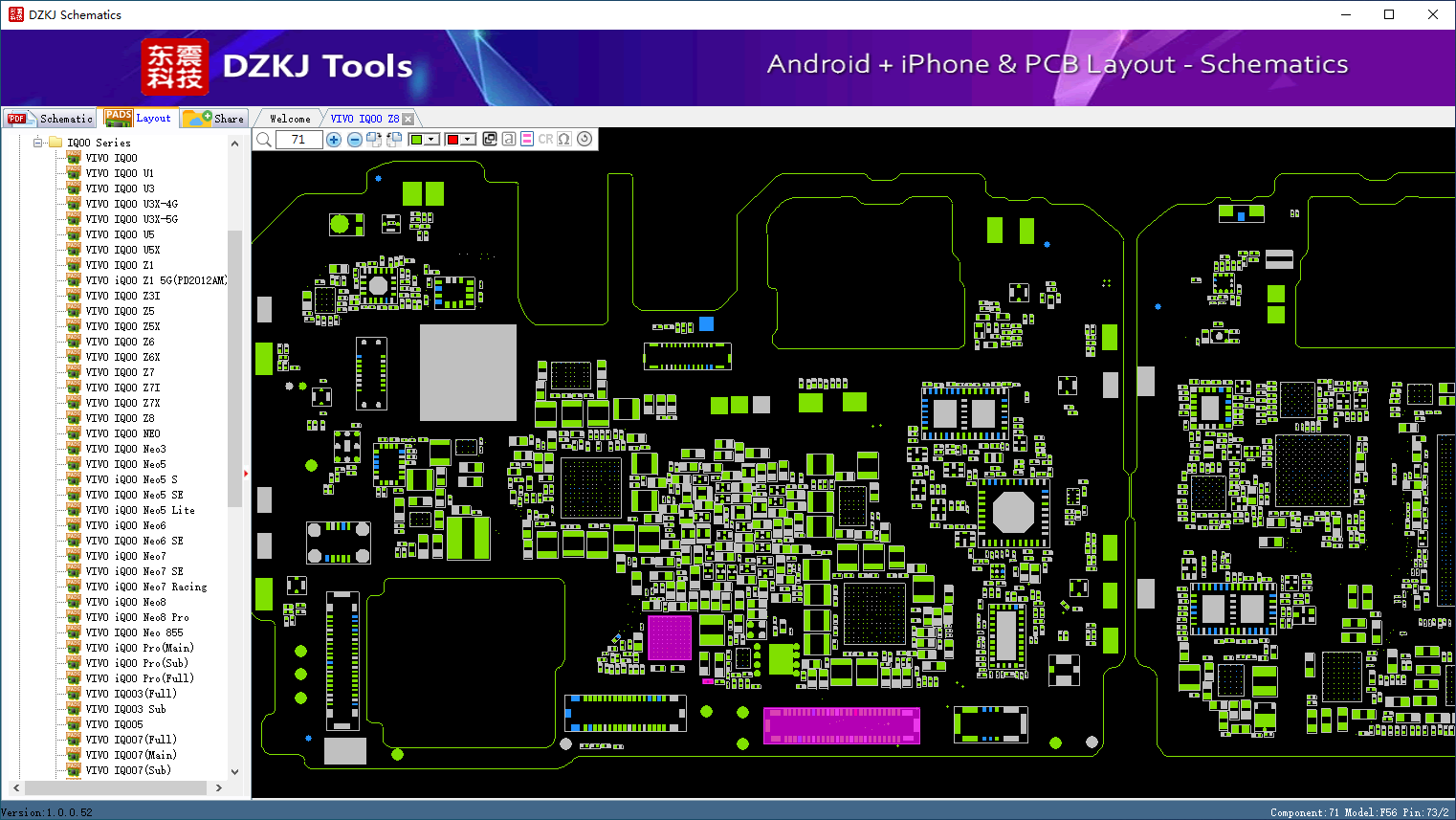Select VIVO IQOO Z7I in the tree
Image resolution: width=1456 pixels, height=820 pixels.
(x=122, y=388)
